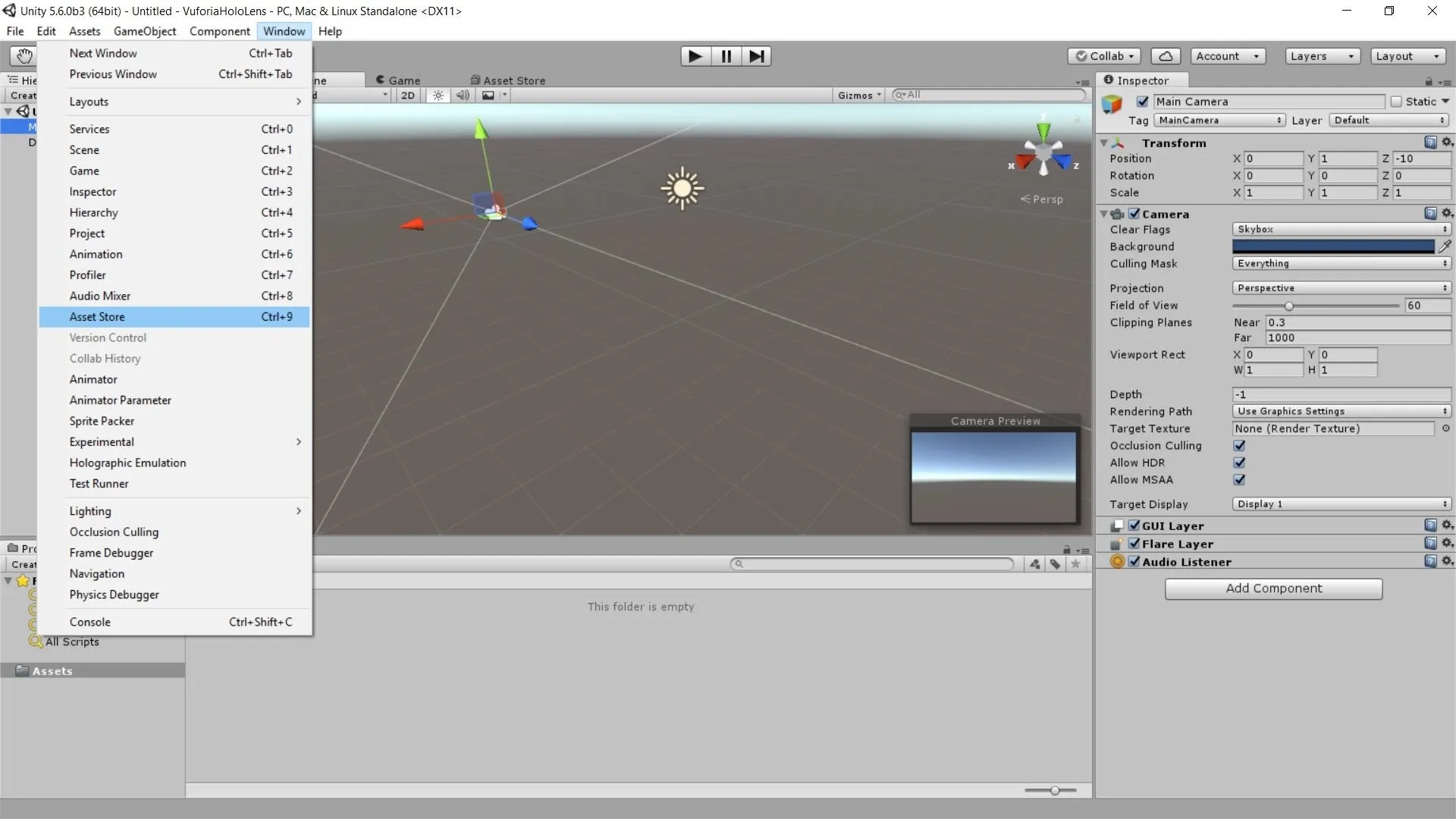
Task: Open the Clear Flags Skybox dropdown
Action: (x=1341, y=229)
